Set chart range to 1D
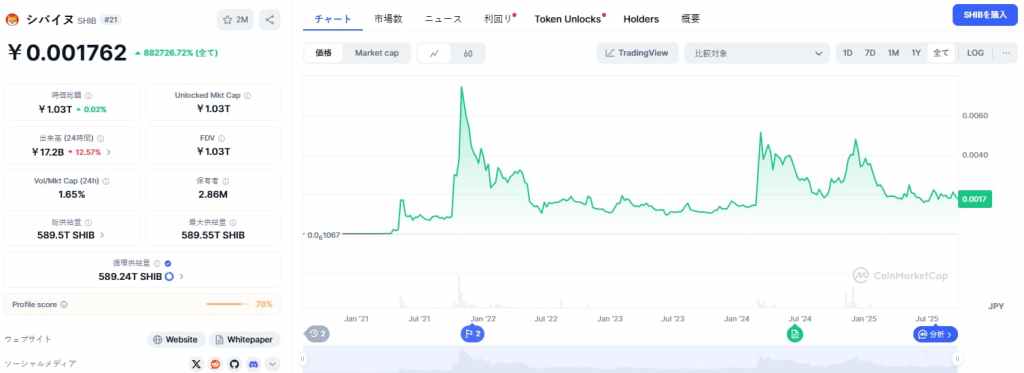Viewport: 1024px width, 373px height. coord(848,53)
